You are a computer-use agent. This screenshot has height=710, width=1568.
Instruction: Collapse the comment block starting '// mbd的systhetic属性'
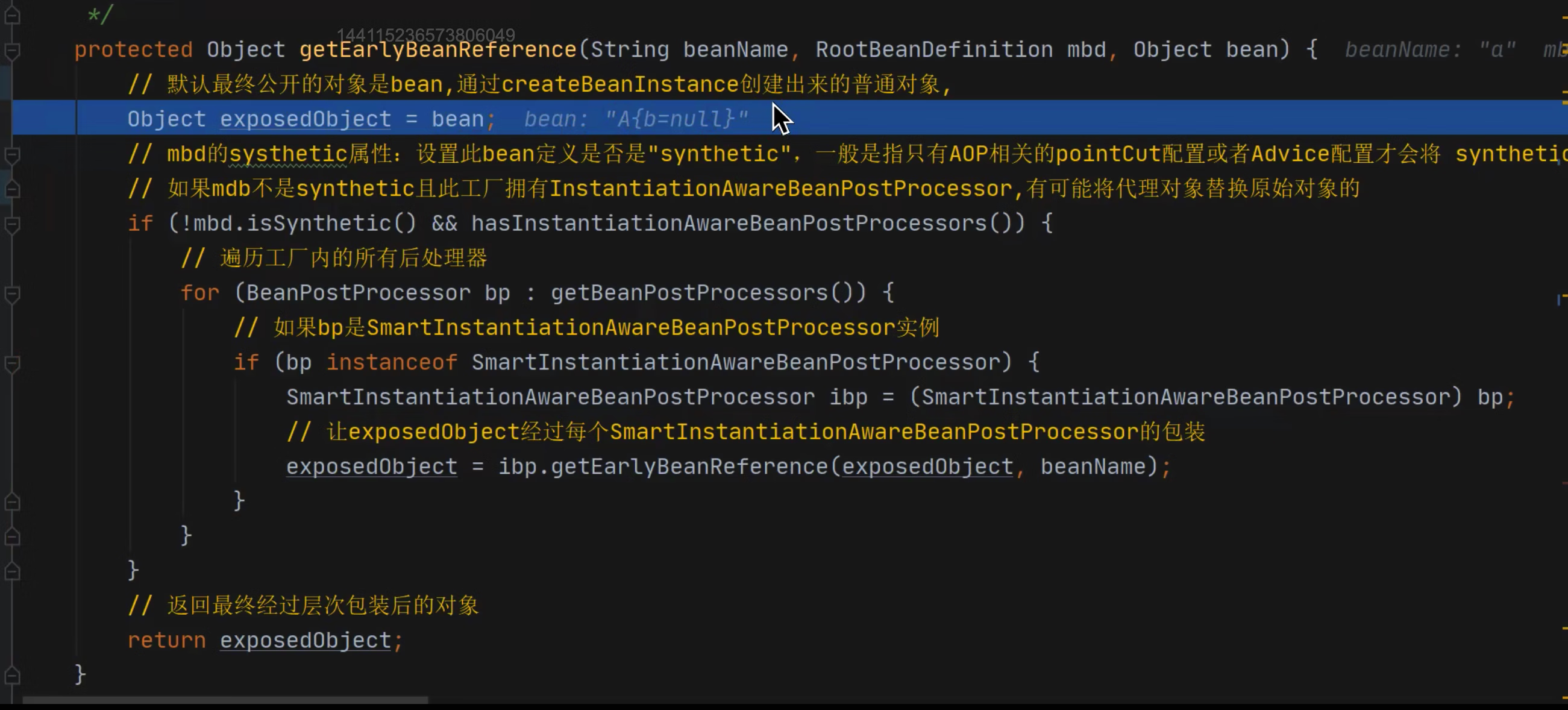tap(11, 155)
